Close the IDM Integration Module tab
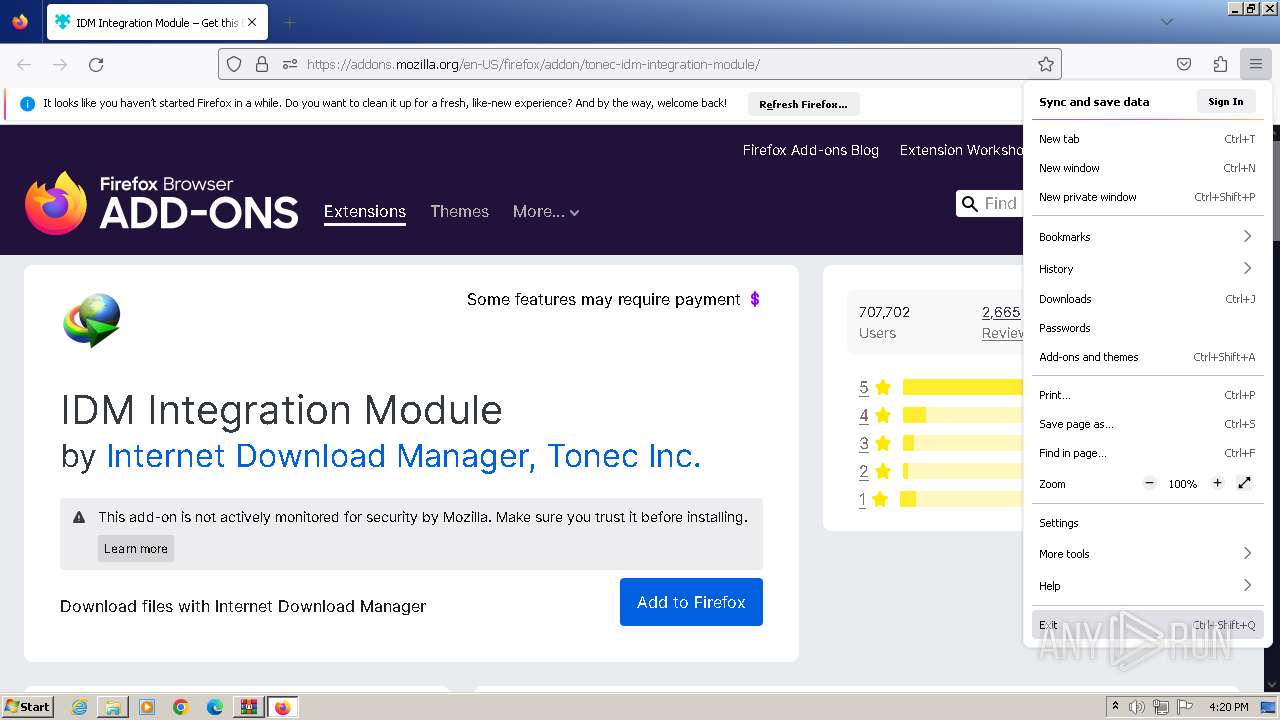Screen dimensions: 1280x720 [x=252, y=22]
